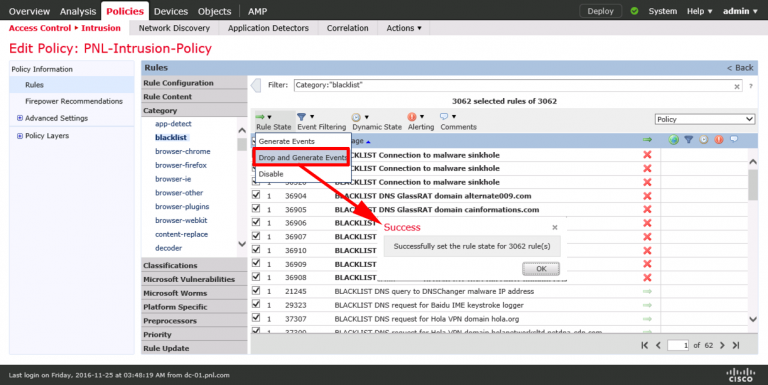Select browser-chrome category
This screenshot has height=385, width=768.
point(182,151)
